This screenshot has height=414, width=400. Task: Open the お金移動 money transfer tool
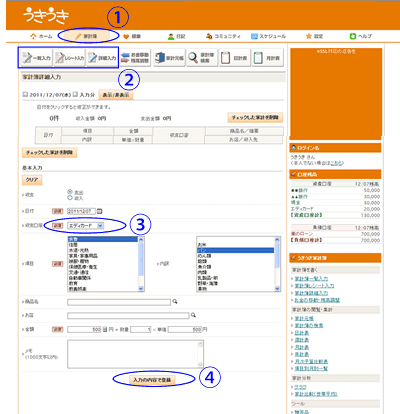click(135, 58)
